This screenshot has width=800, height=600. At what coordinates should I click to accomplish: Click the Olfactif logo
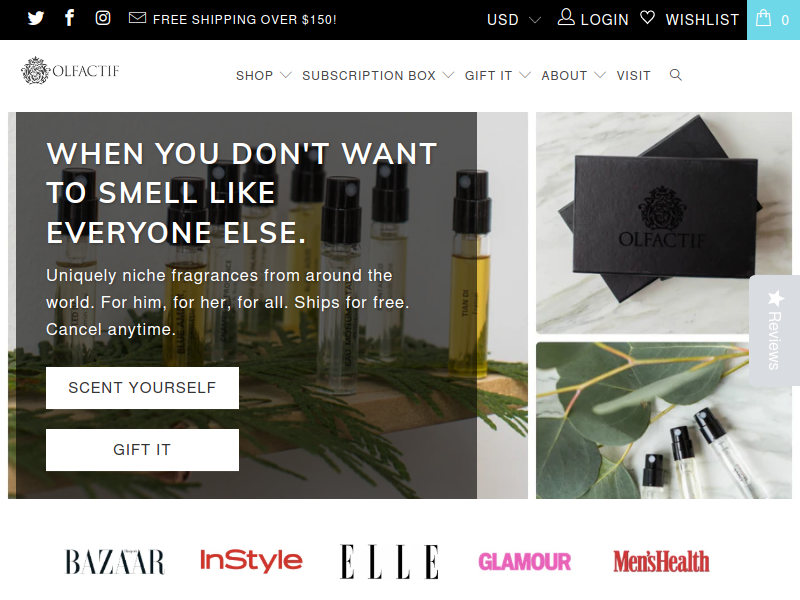coord(70,70)
